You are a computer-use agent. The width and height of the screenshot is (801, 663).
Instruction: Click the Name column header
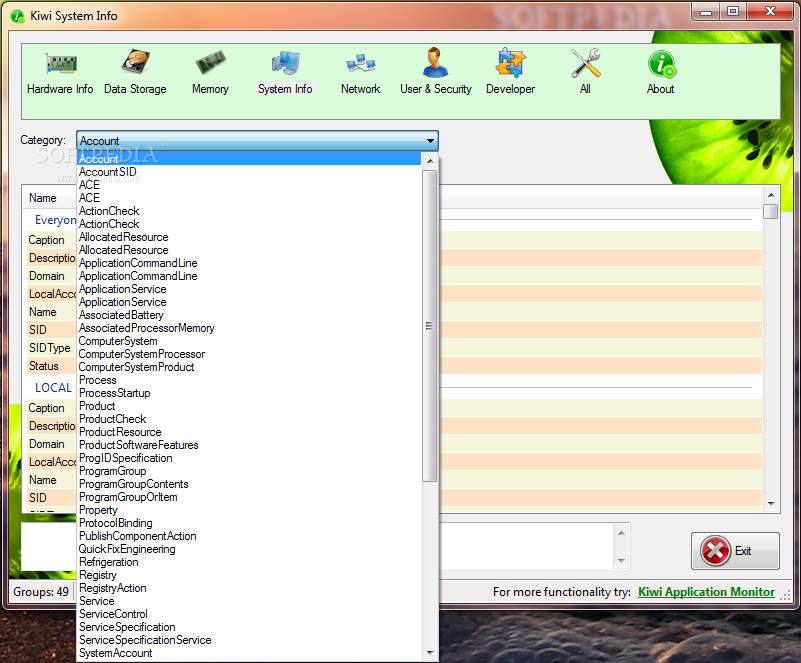[49, 198]
